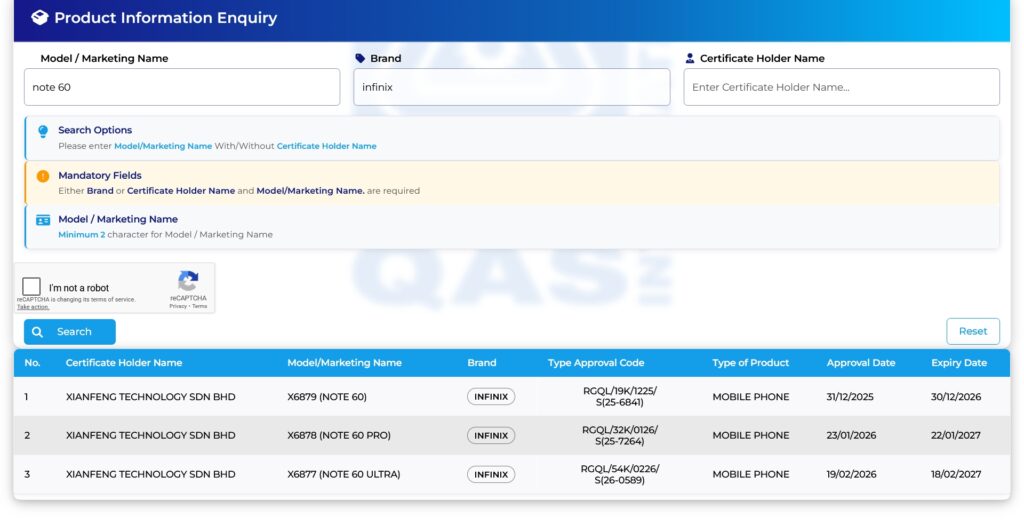The width and height of the screenshot is (1024, 532).
Task: Click the lightbulb icon in Search Options
Action: point(43,131)
